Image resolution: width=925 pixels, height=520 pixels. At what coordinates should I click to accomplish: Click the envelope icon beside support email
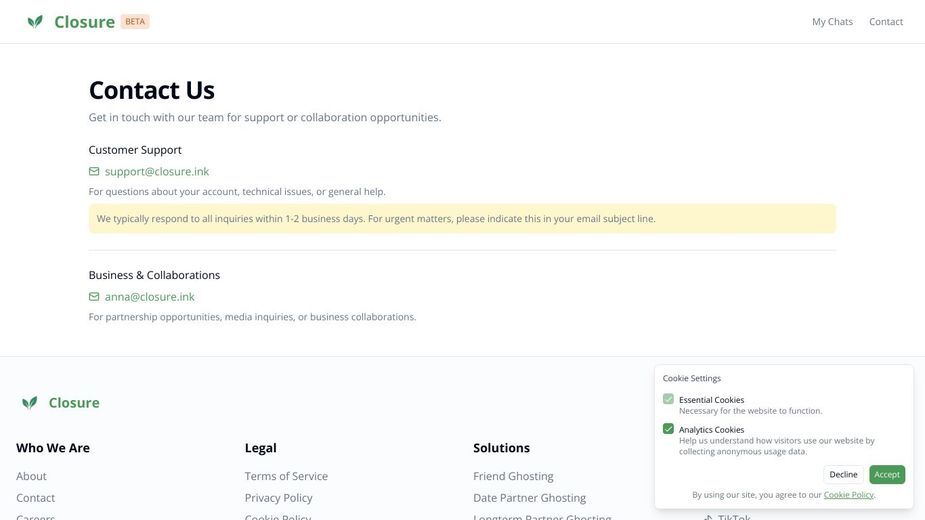94,171
